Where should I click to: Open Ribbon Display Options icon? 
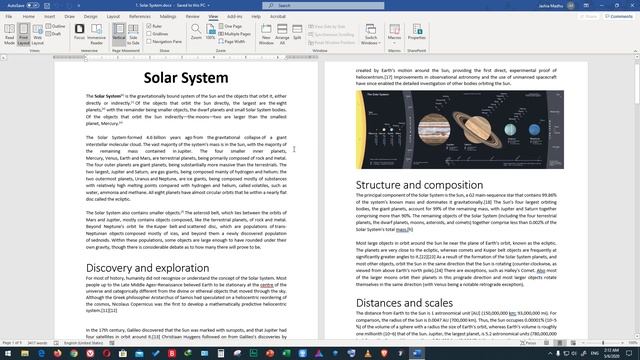(586, 6)
